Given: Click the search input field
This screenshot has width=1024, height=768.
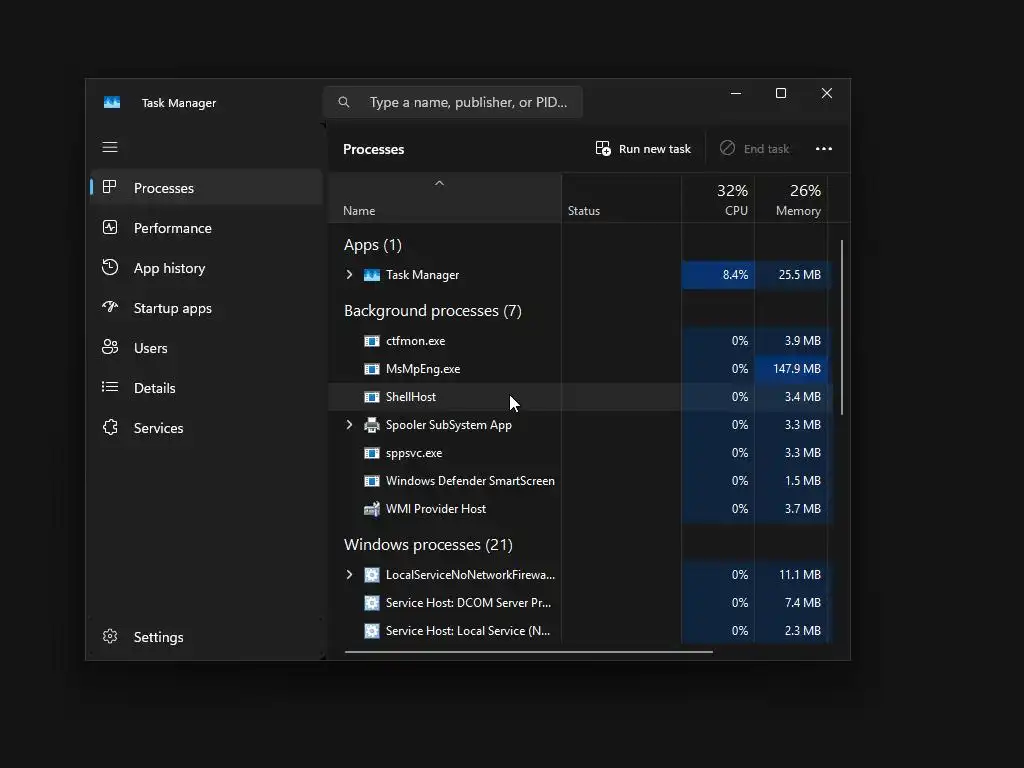Looking at the screenshot, I should tap(453, 102).
